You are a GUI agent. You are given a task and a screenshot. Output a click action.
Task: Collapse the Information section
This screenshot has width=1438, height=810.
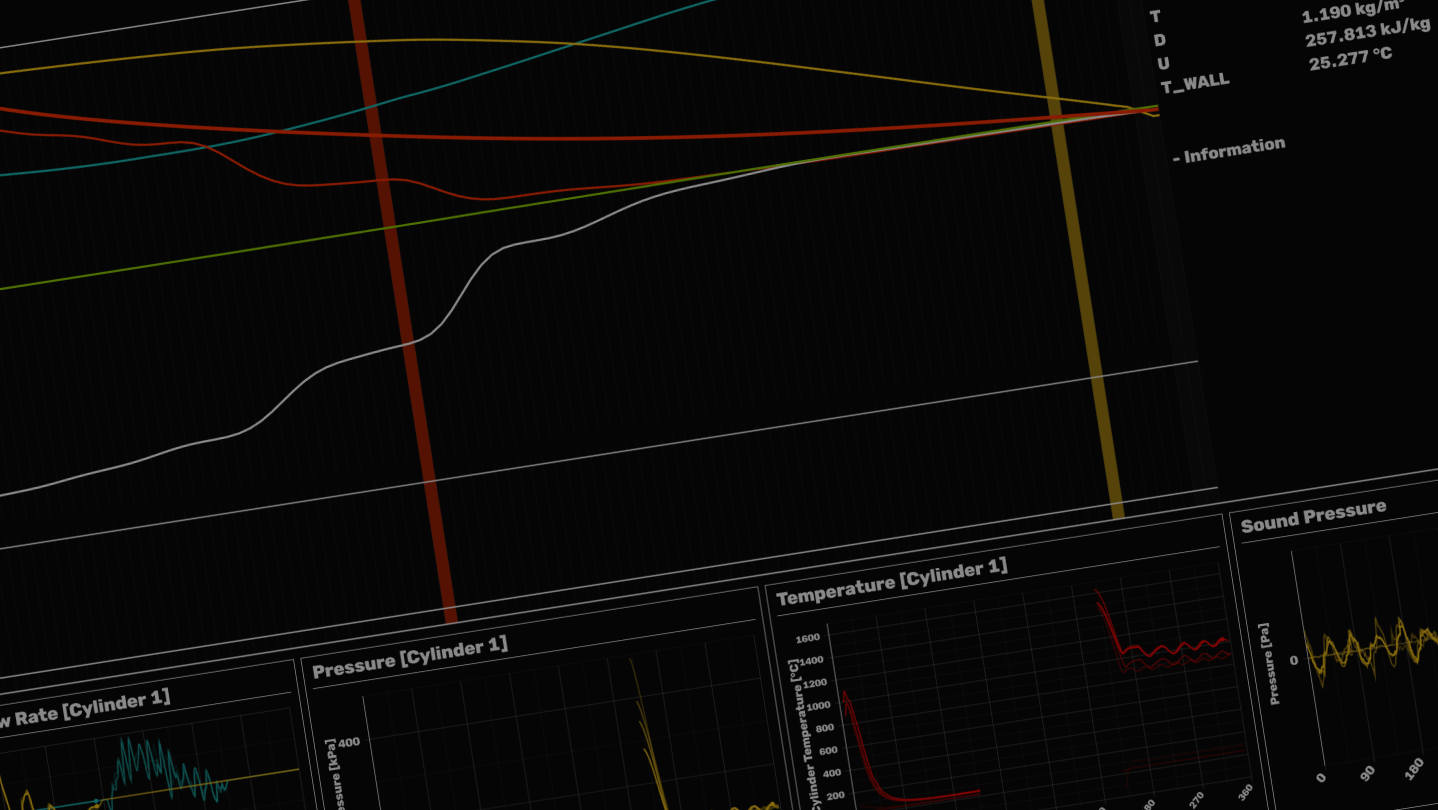(x=1229, y=150)
